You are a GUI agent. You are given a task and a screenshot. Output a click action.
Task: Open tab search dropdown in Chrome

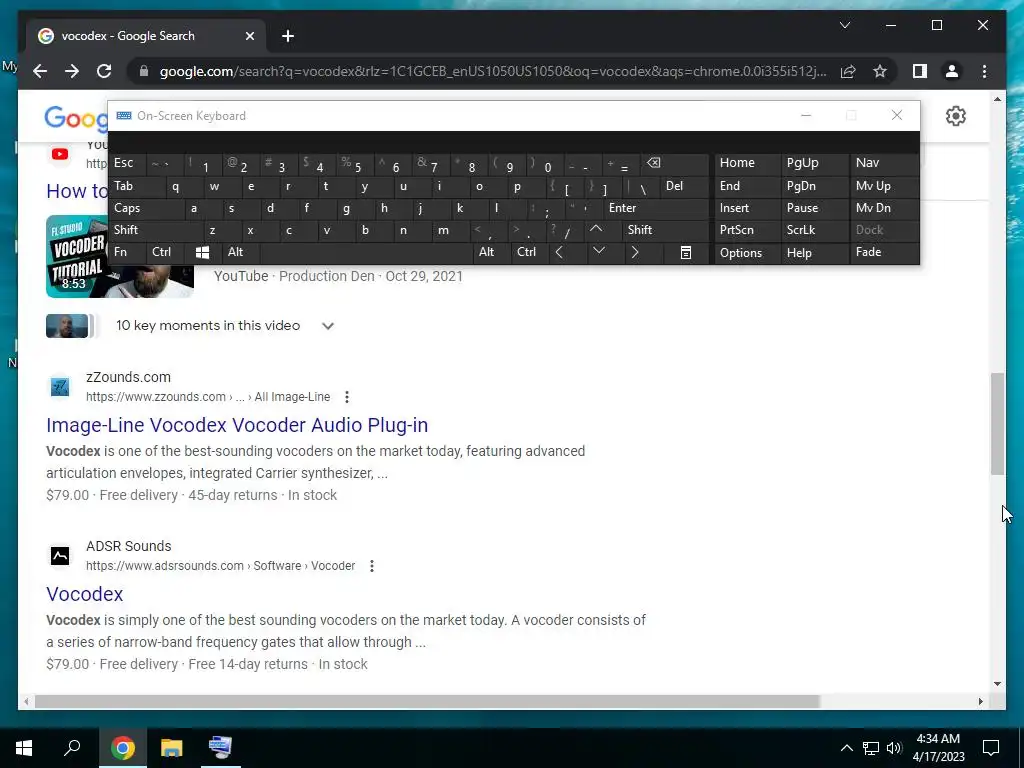(x=844, y=25)
